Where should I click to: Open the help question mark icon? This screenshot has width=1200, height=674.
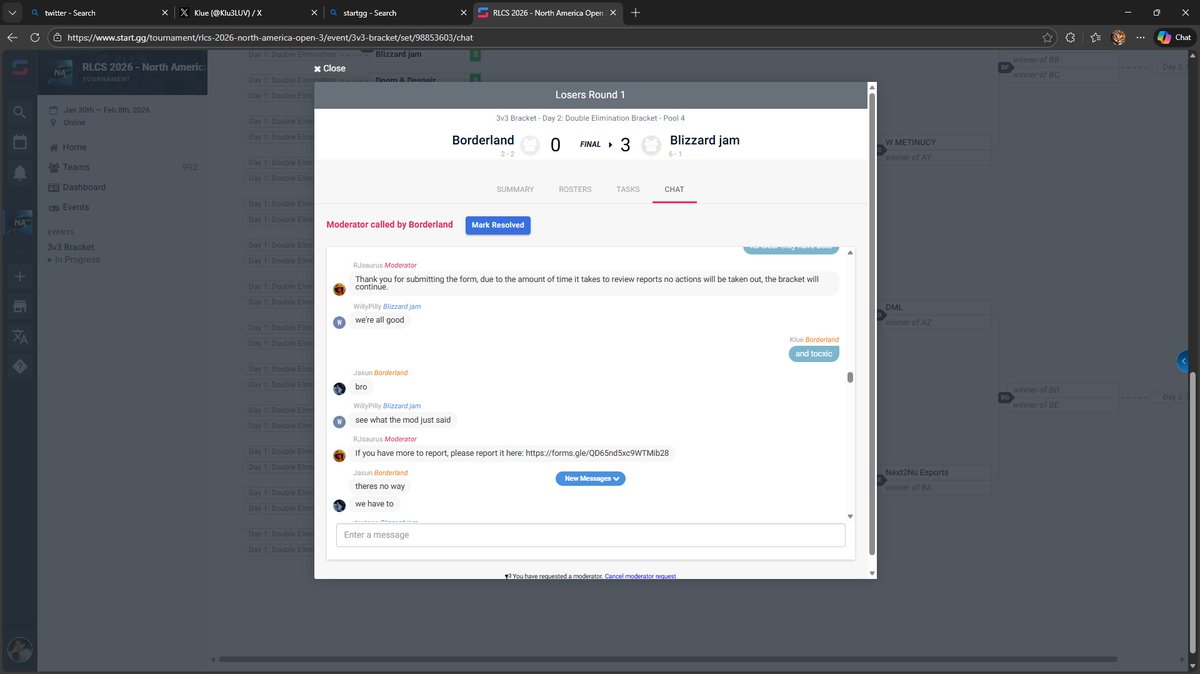tap(19, 367)
